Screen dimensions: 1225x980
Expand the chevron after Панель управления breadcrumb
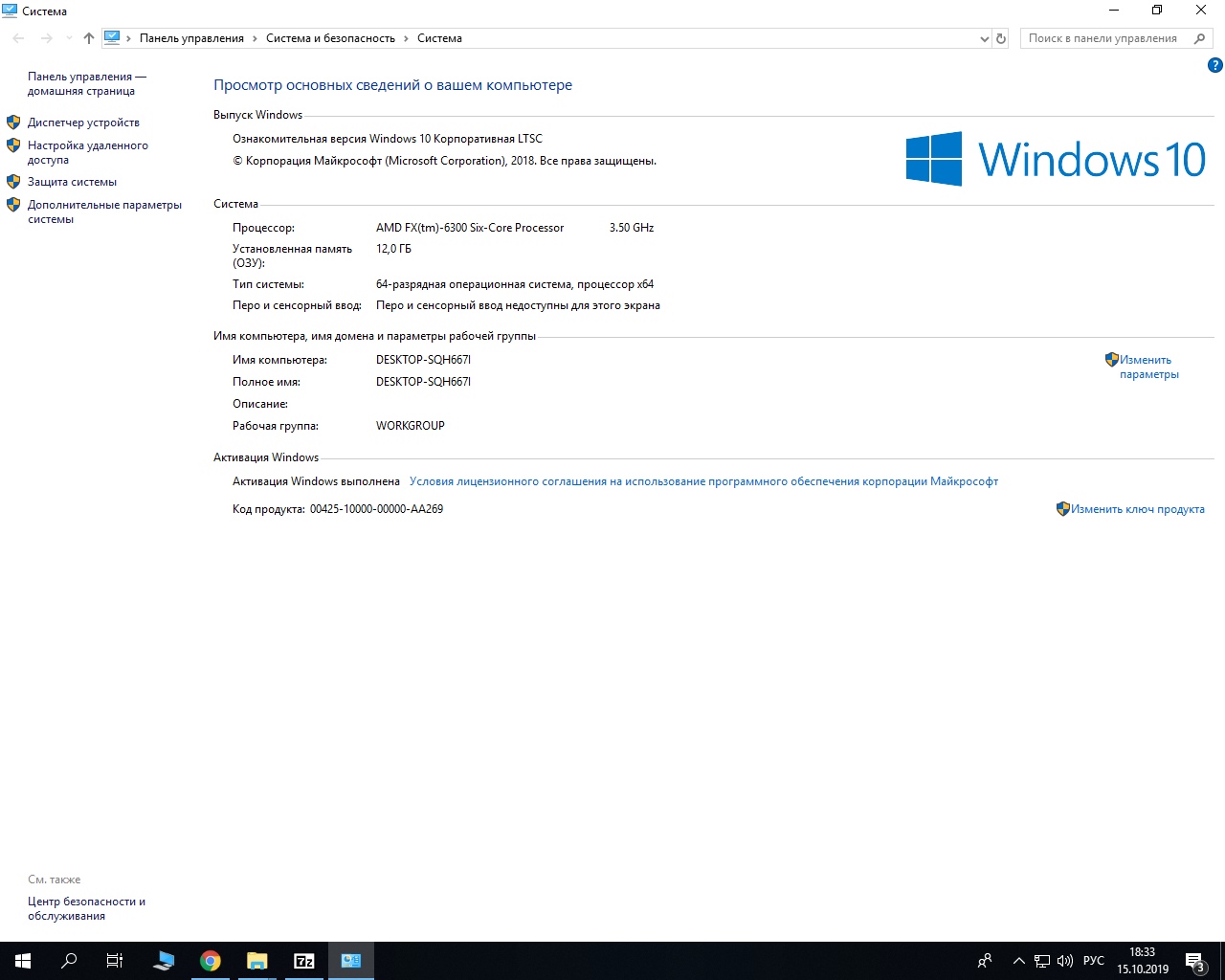click(x=255, y=38)
